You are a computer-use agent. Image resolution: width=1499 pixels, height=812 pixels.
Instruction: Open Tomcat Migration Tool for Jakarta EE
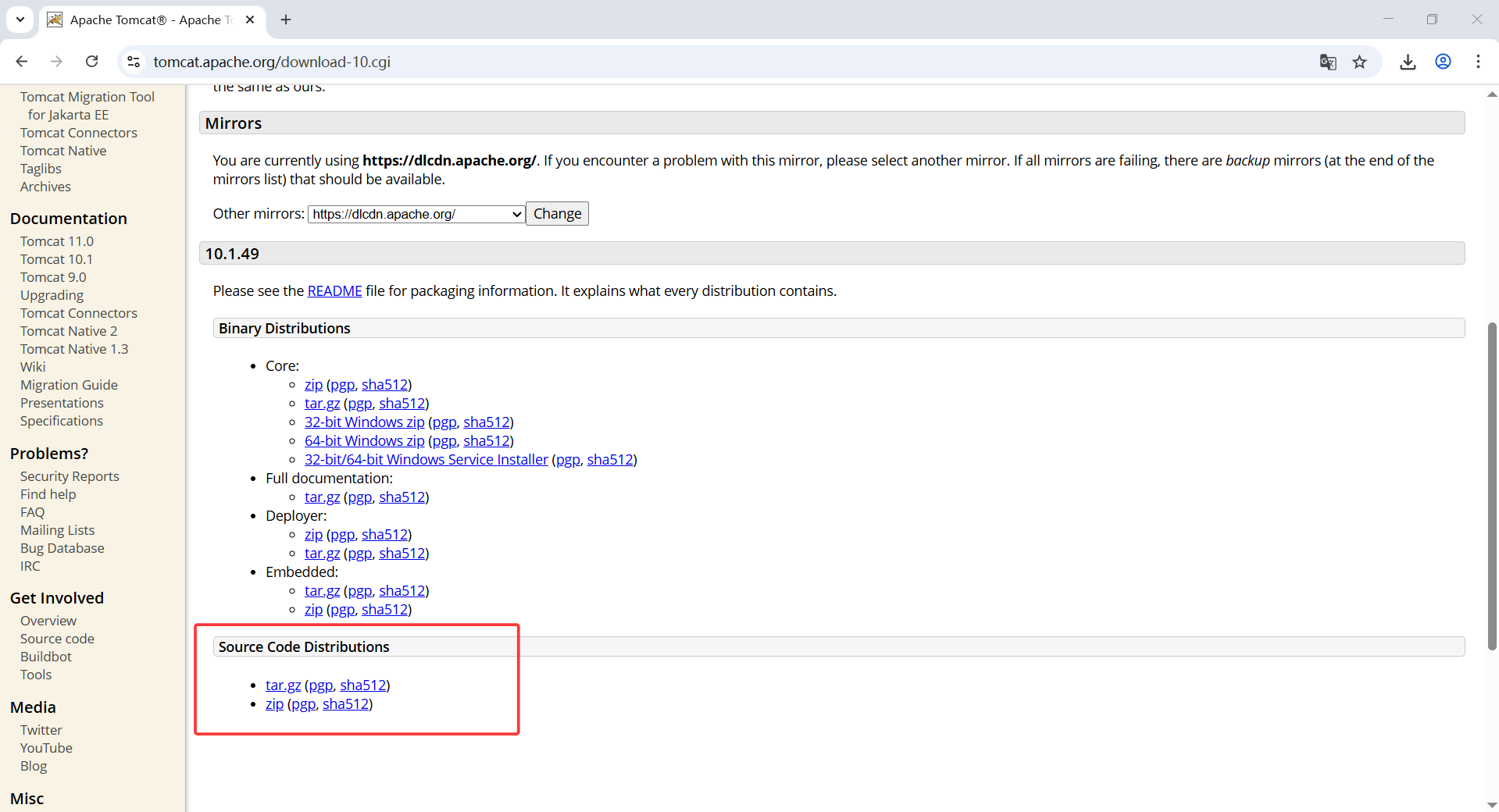click(x=87, y=105)
